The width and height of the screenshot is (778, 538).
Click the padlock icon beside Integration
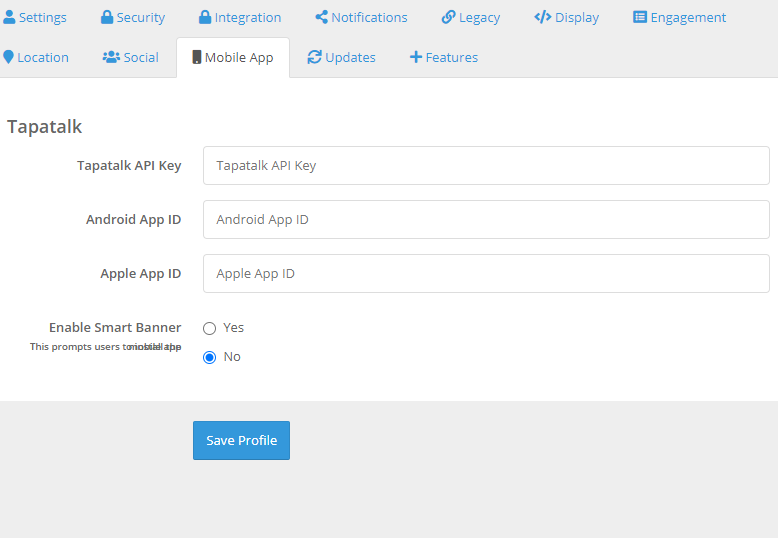205,17
